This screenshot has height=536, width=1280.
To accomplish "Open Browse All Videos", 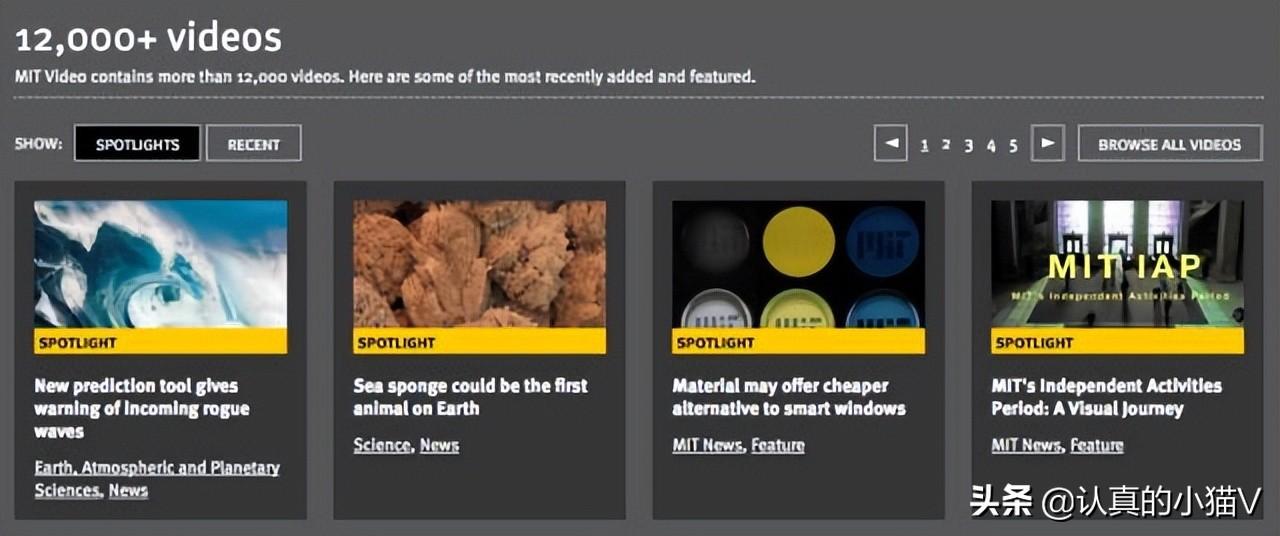I will [1170, 144].
